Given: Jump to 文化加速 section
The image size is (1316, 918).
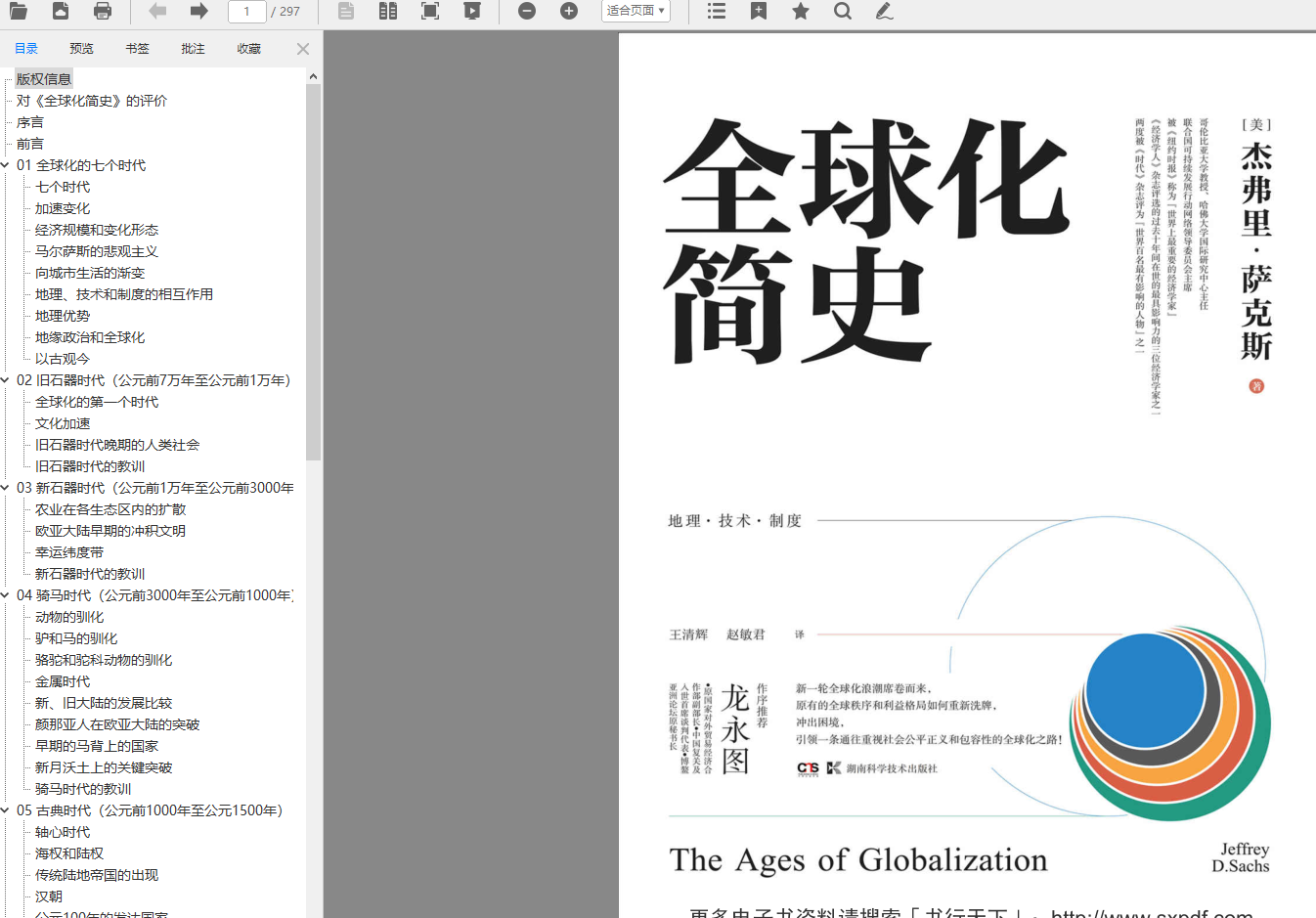Looking at the screenshot, I should pos(63,423).
